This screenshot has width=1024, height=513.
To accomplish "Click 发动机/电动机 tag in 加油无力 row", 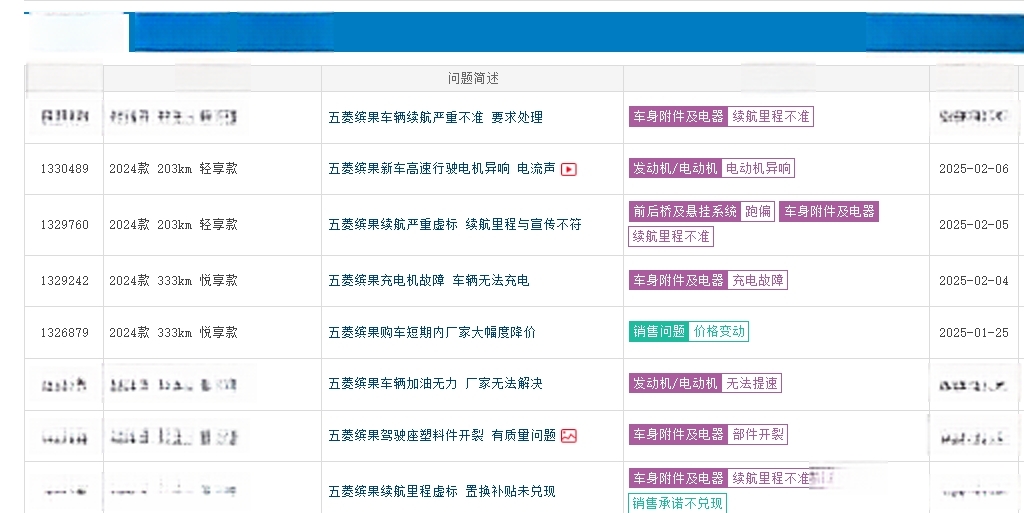I will [675, 383].
